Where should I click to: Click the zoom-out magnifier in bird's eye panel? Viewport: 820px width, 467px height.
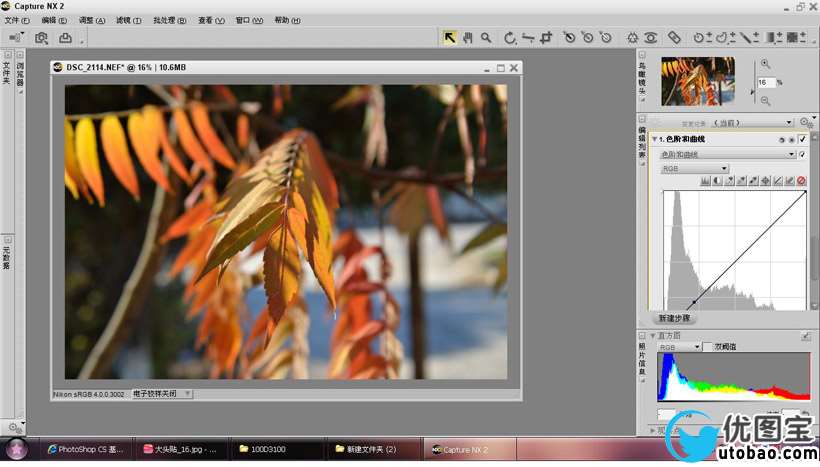(x=765, y=100)
